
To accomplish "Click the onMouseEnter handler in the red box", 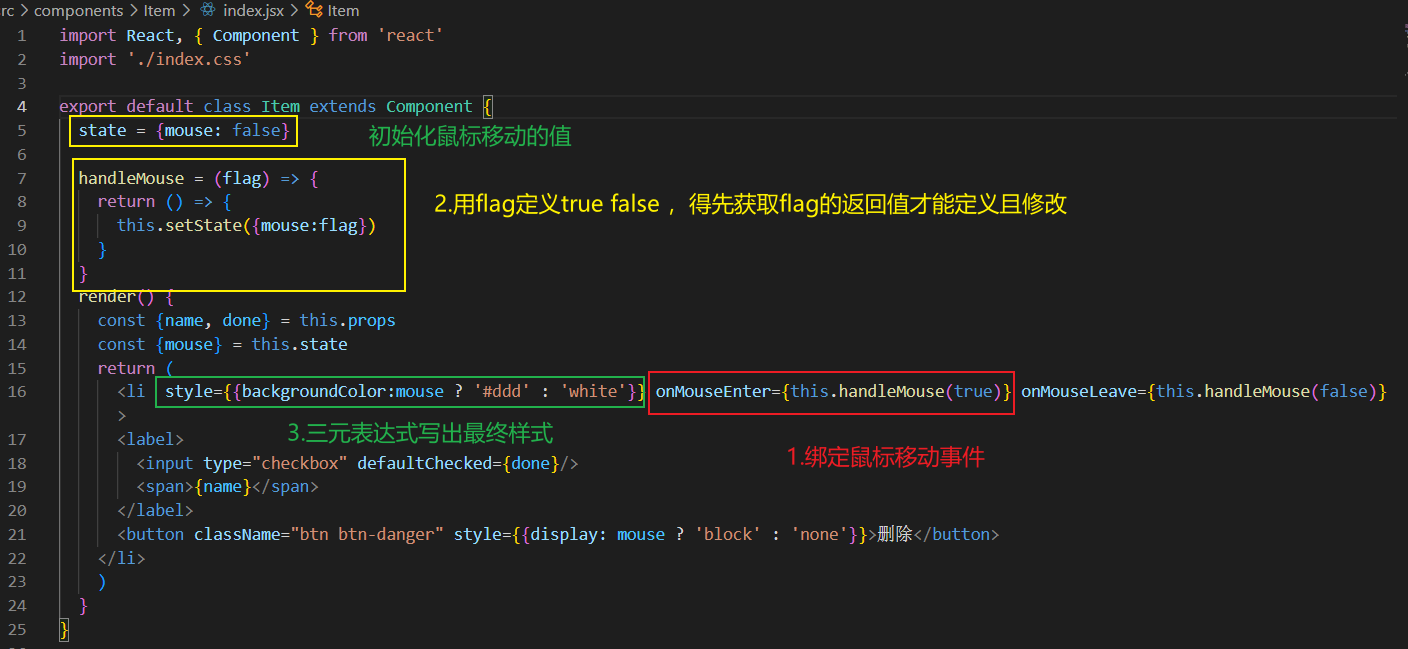I will coord(830,391).
